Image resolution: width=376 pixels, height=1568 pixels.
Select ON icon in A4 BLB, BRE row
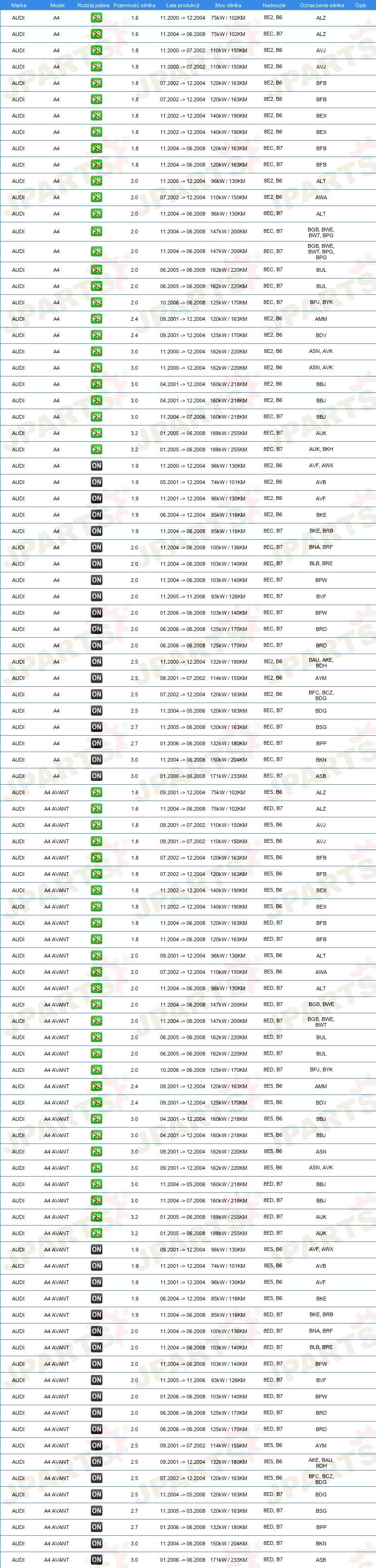96,564
